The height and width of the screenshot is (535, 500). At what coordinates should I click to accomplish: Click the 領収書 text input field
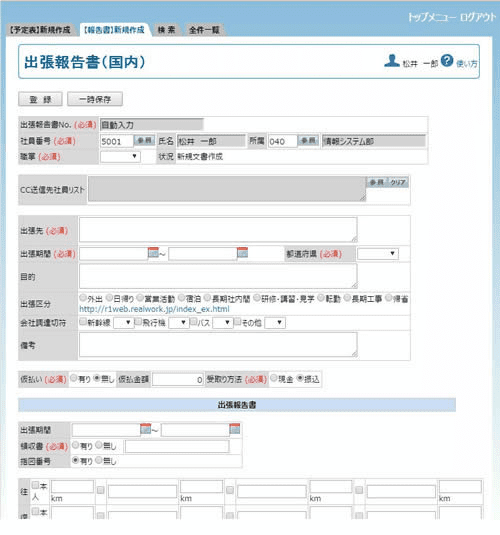[177, 446]
